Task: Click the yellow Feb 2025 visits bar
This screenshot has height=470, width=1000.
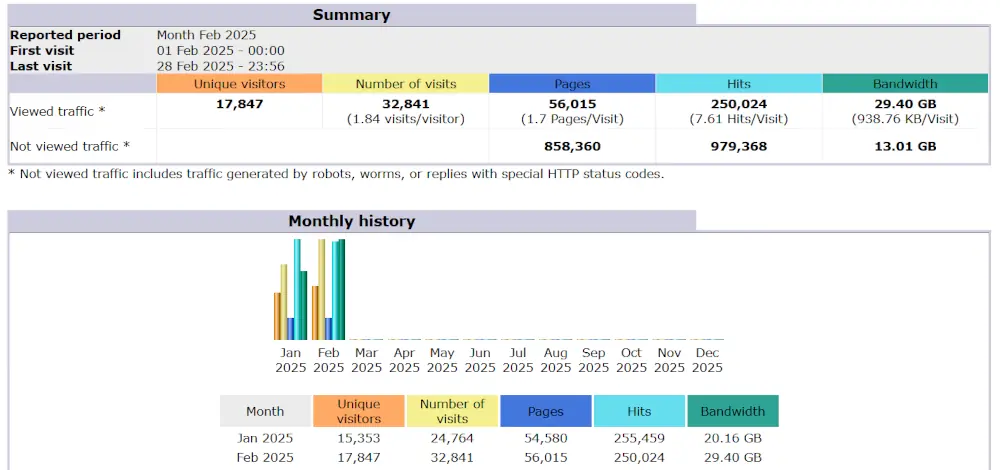Action: coord(322,290)
